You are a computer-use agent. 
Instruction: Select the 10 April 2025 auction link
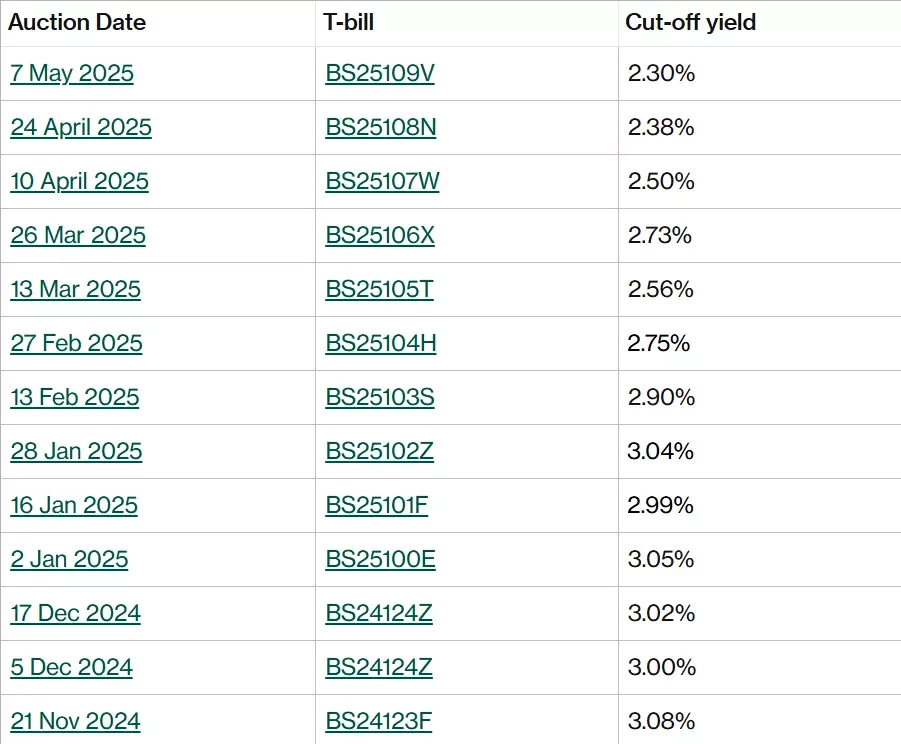click(x=79, y=182)
